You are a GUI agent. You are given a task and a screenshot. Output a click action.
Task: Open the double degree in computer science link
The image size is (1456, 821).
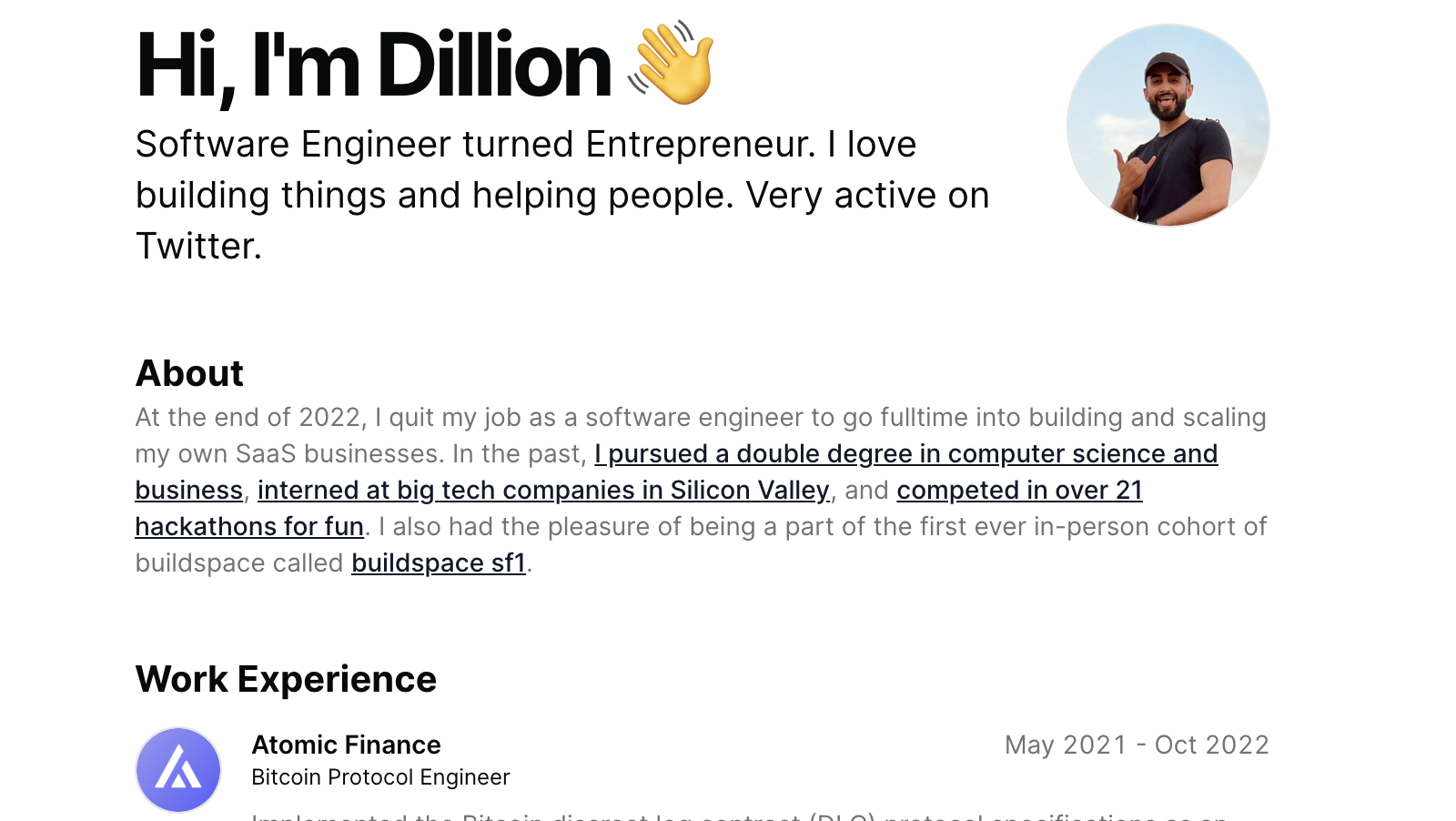point(905,453)
